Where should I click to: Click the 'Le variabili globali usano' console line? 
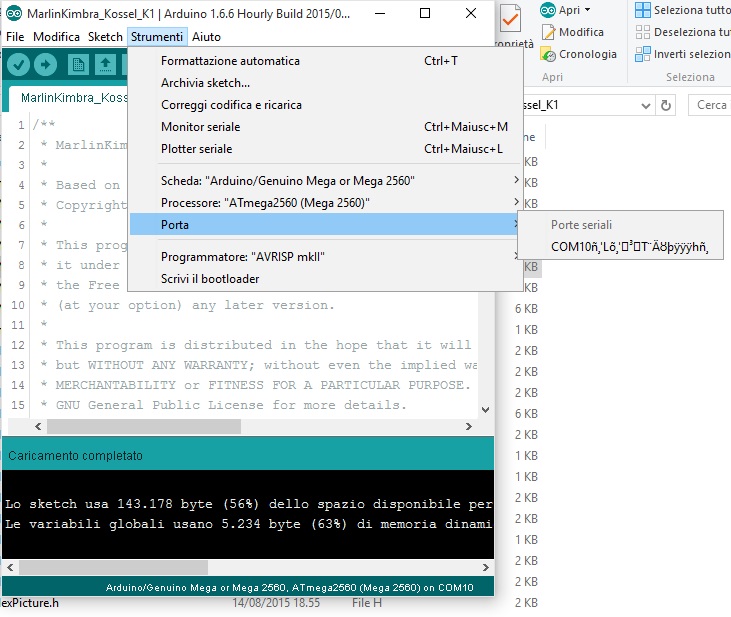tap(248, 524)
